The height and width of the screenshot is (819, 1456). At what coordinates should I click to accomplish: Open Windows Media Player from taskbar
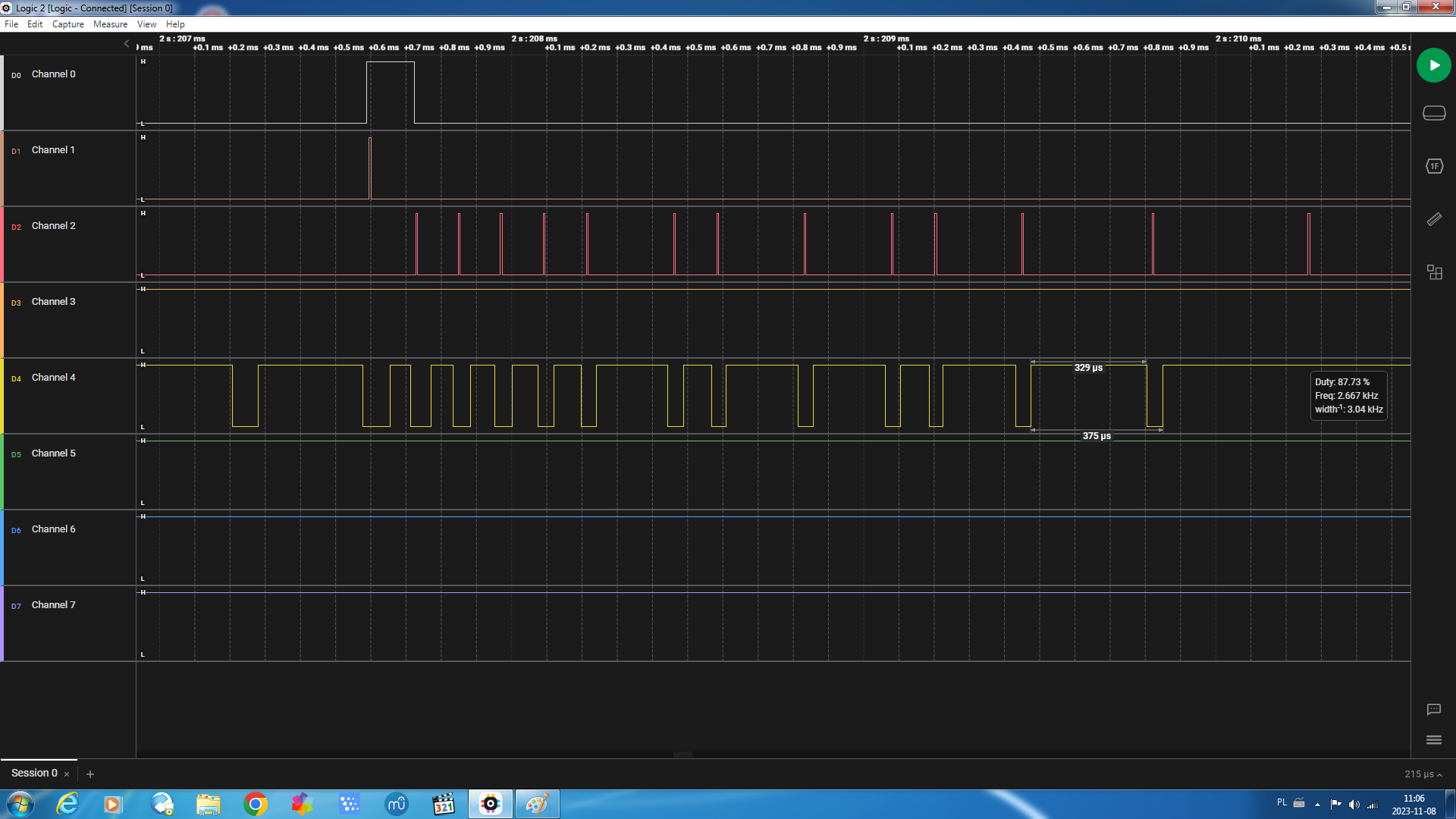coord(113,804)
